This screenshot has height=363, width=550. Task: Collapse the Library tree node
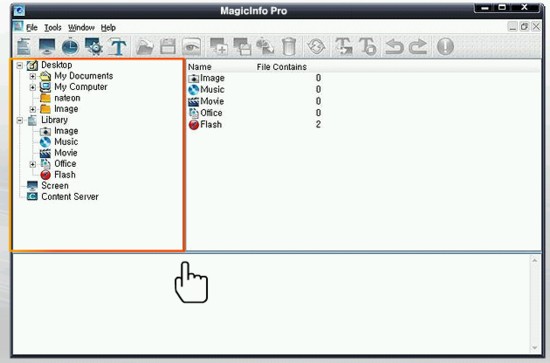pyautogui.click(x=20, y=120)
